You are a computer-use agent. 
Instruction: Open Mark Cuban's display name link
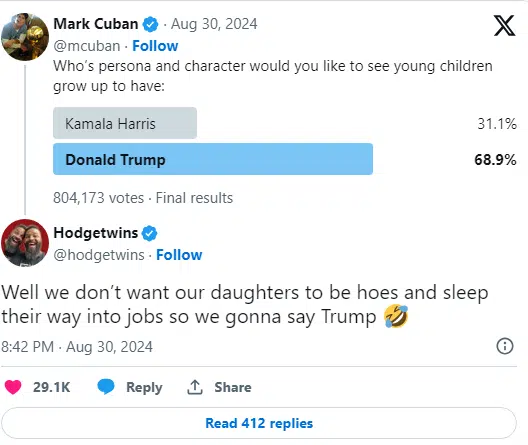pos(96,24)
